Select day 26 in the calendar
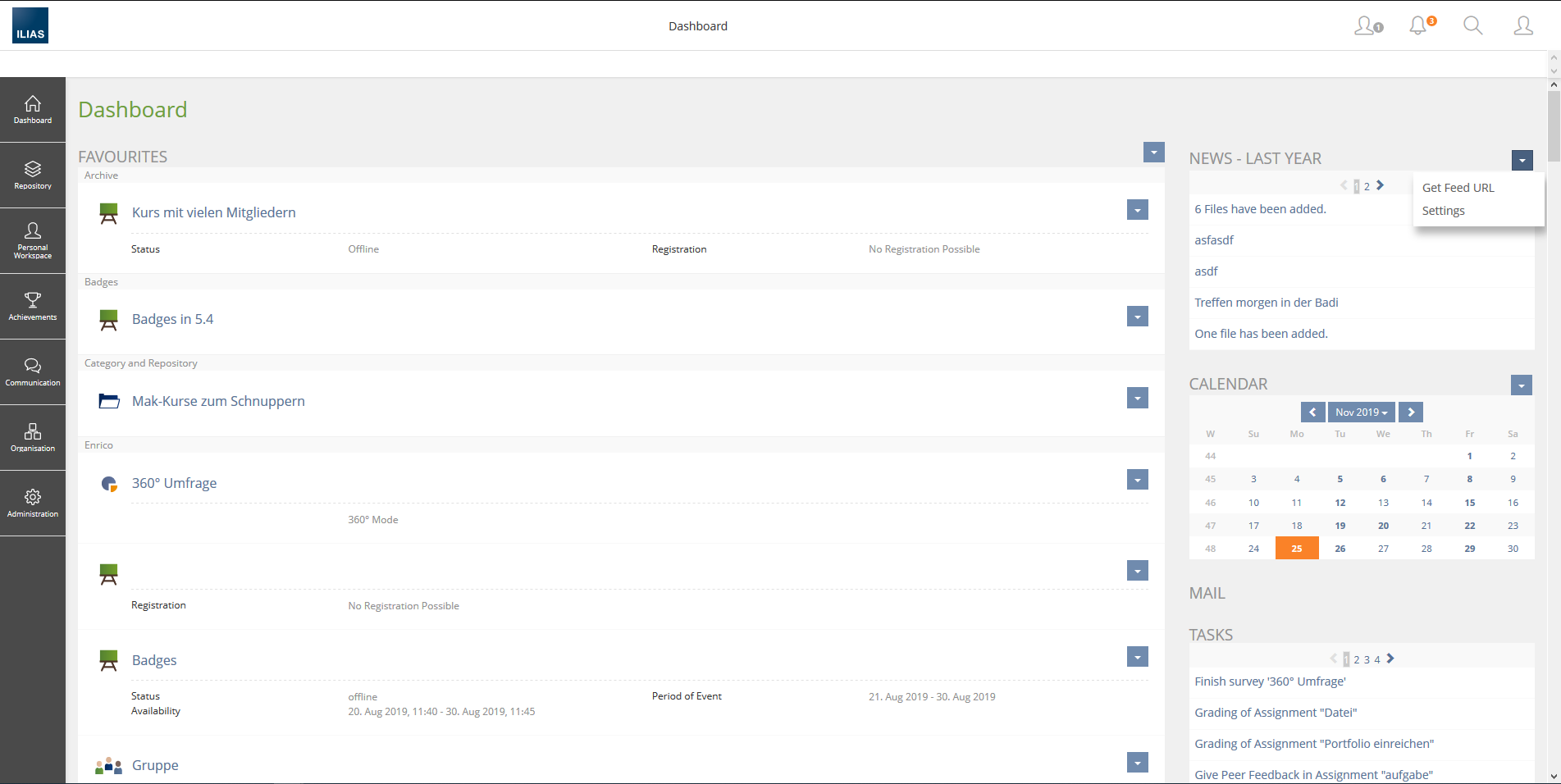This screenshot has width=1561, height=784. coord(1340,549)
